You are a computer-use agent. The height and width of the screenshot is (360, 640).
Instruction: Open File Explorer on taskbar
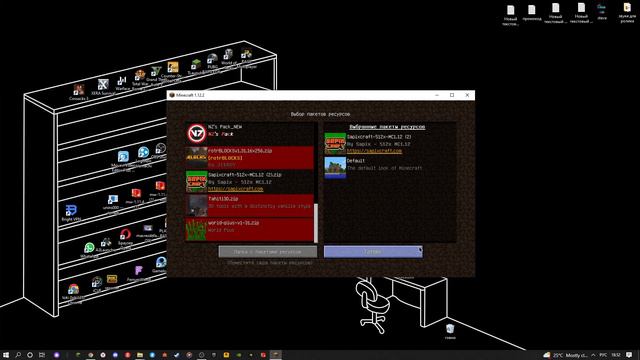point(140,355)
